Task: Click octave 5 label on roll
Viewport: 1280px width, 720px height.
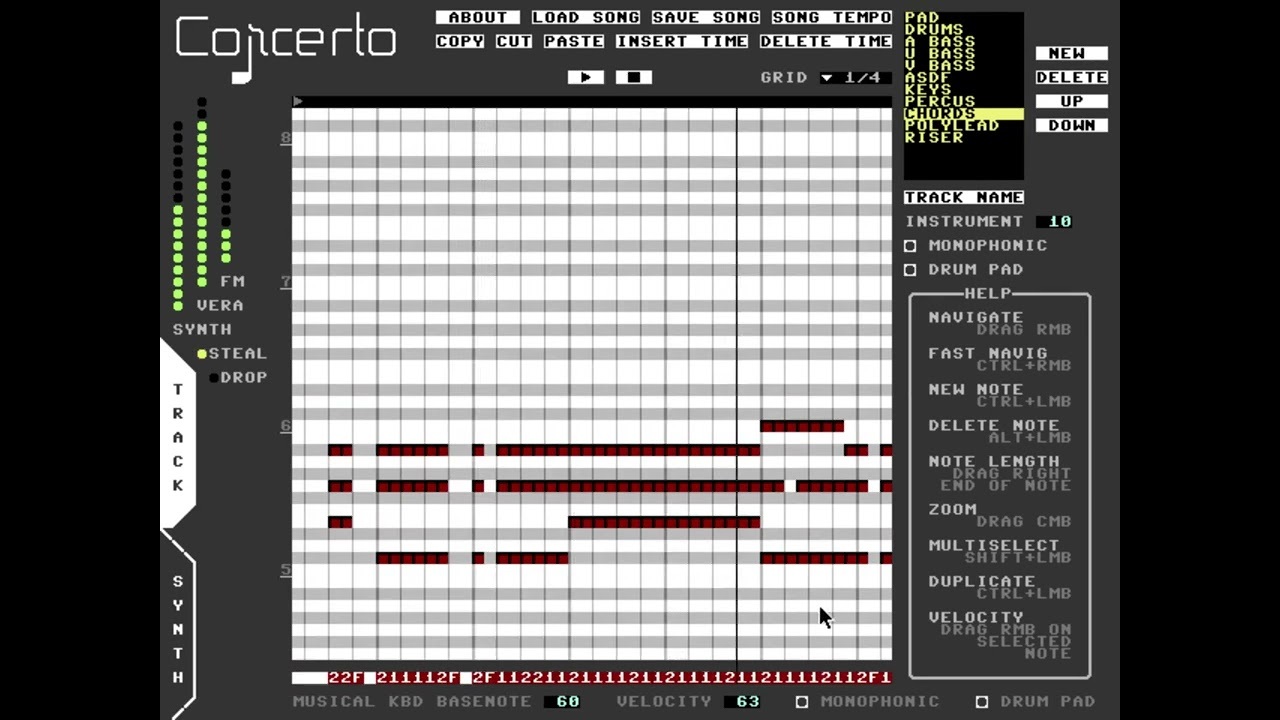Action: (286, 570)
